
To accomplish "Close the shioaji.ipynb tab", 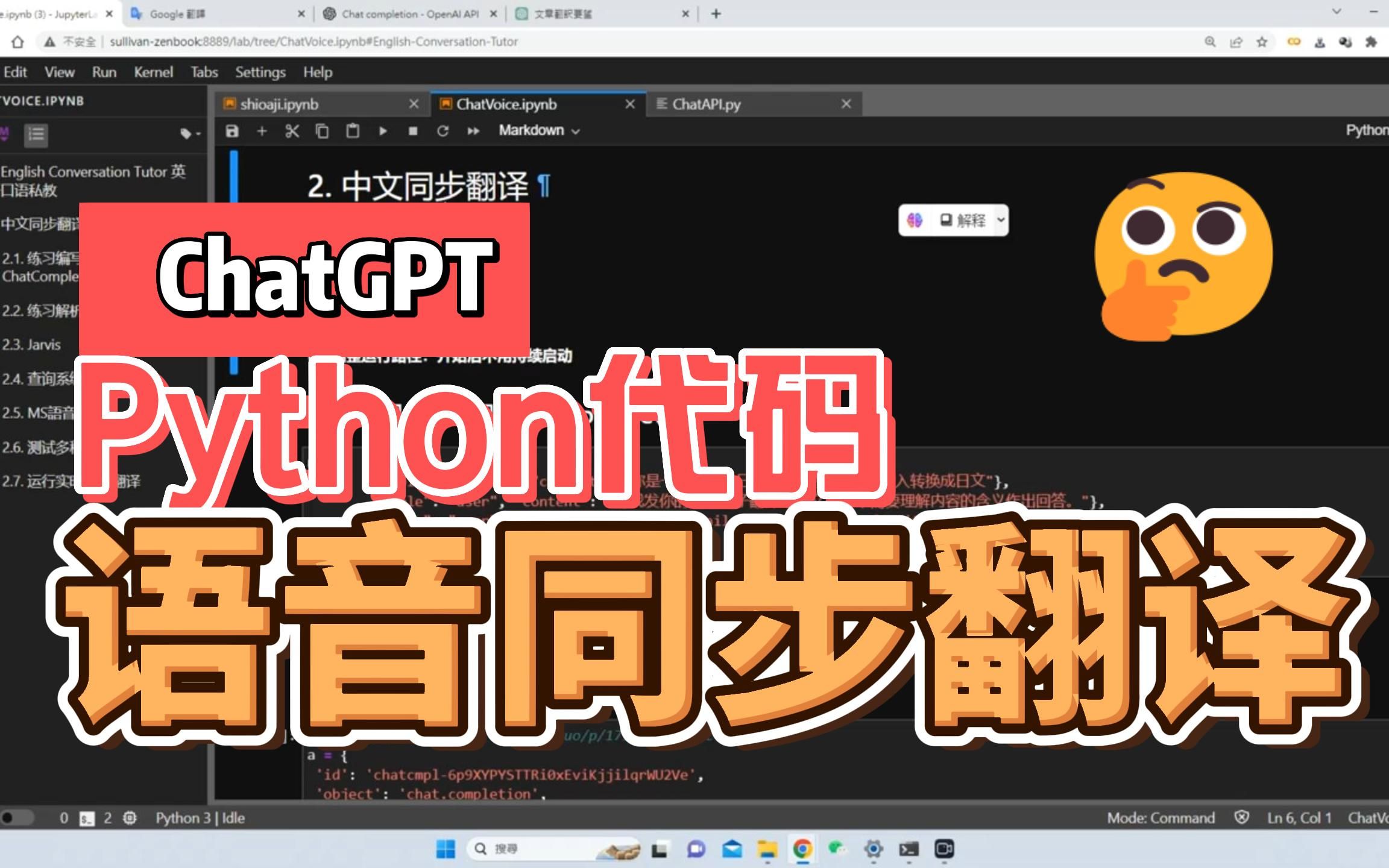I will point(414,104).
